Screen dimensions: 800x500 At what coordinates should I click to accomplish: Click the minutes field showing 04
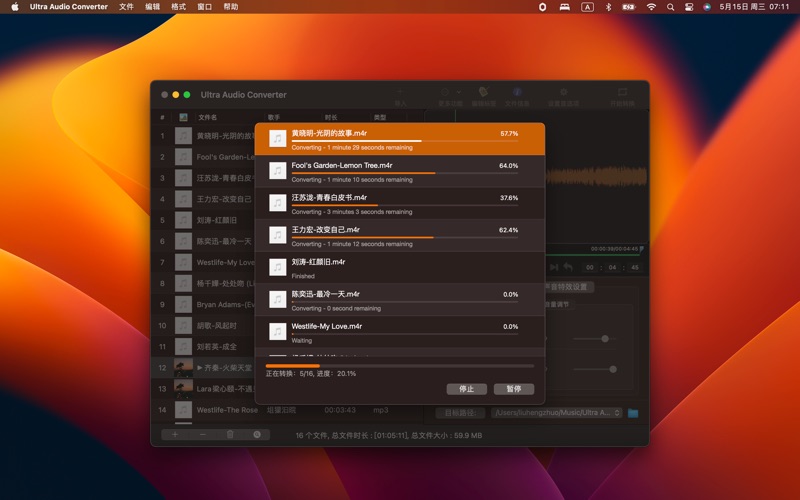click(612, 267)
